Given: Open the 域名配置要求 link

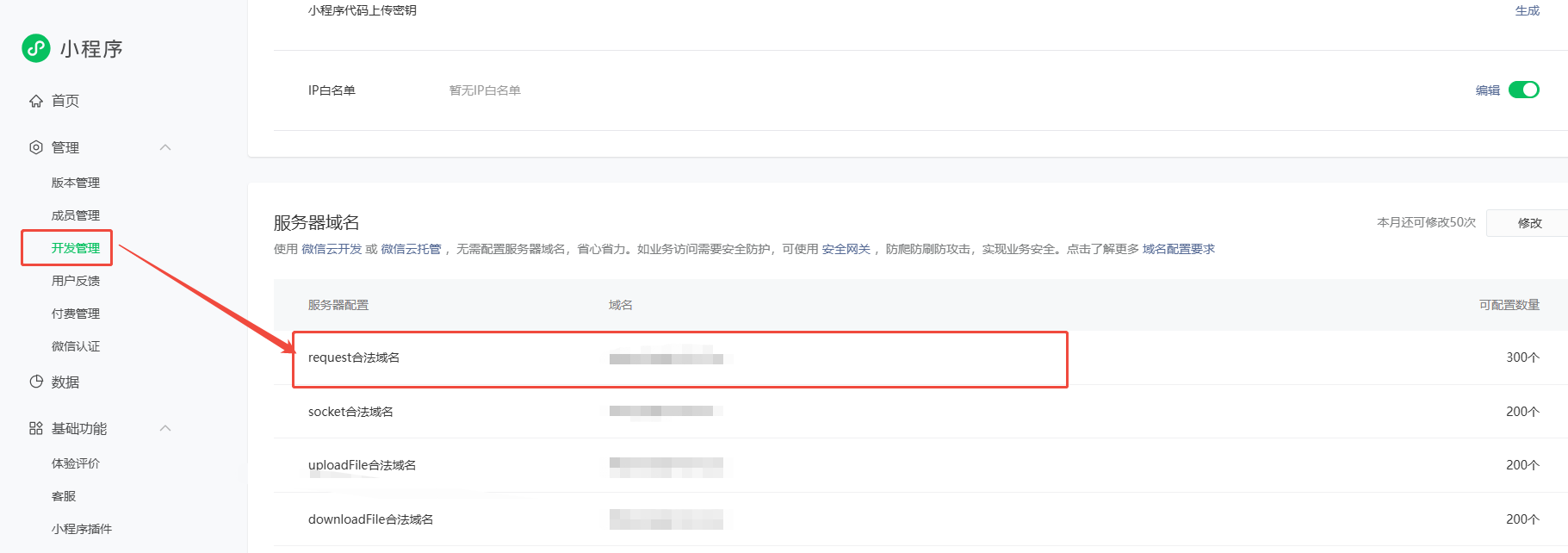Looking at the screenshot, I should pyautogui.click(x=1178, y=249).
